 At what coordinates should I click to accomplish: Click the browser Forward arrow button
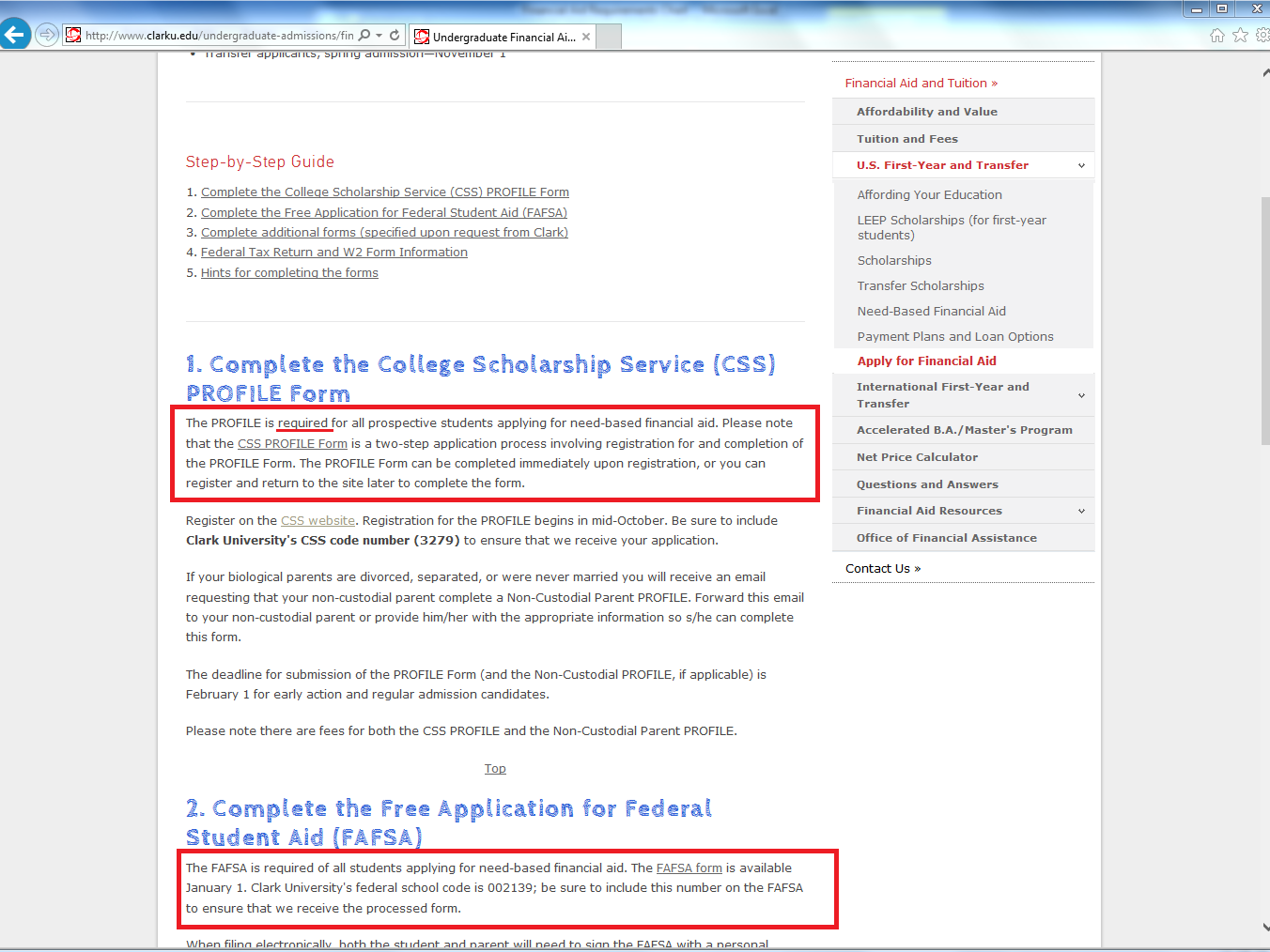47,36
